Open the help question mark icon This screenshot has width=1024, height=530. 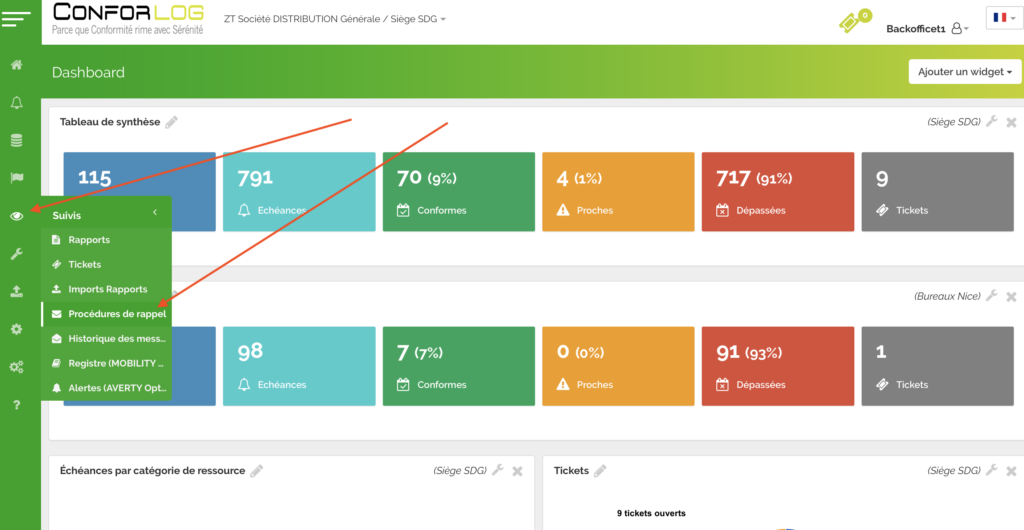coord(16,405)
